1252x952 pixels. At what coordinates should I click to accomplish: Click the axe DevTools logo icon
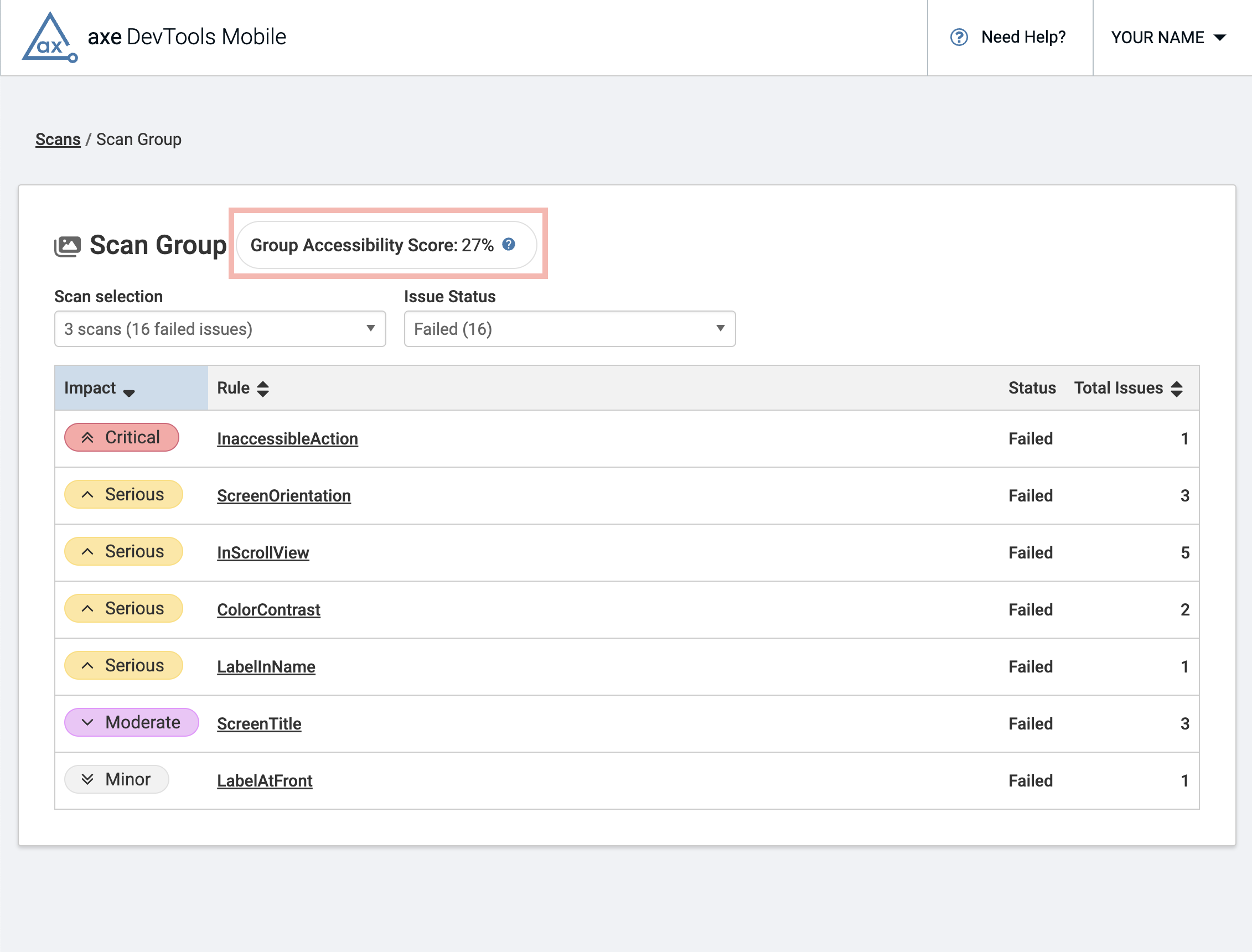click(49, 38)
